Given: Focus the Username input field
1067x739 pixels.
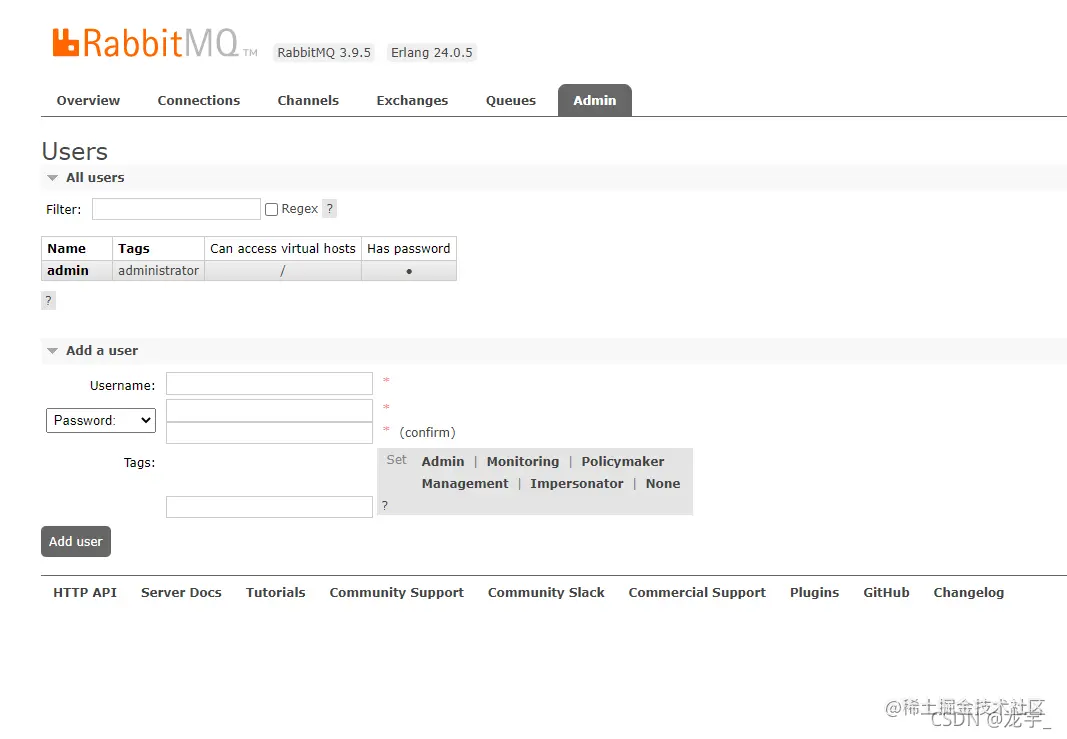Looking at the screenshot, I should (x=269, y=383).
